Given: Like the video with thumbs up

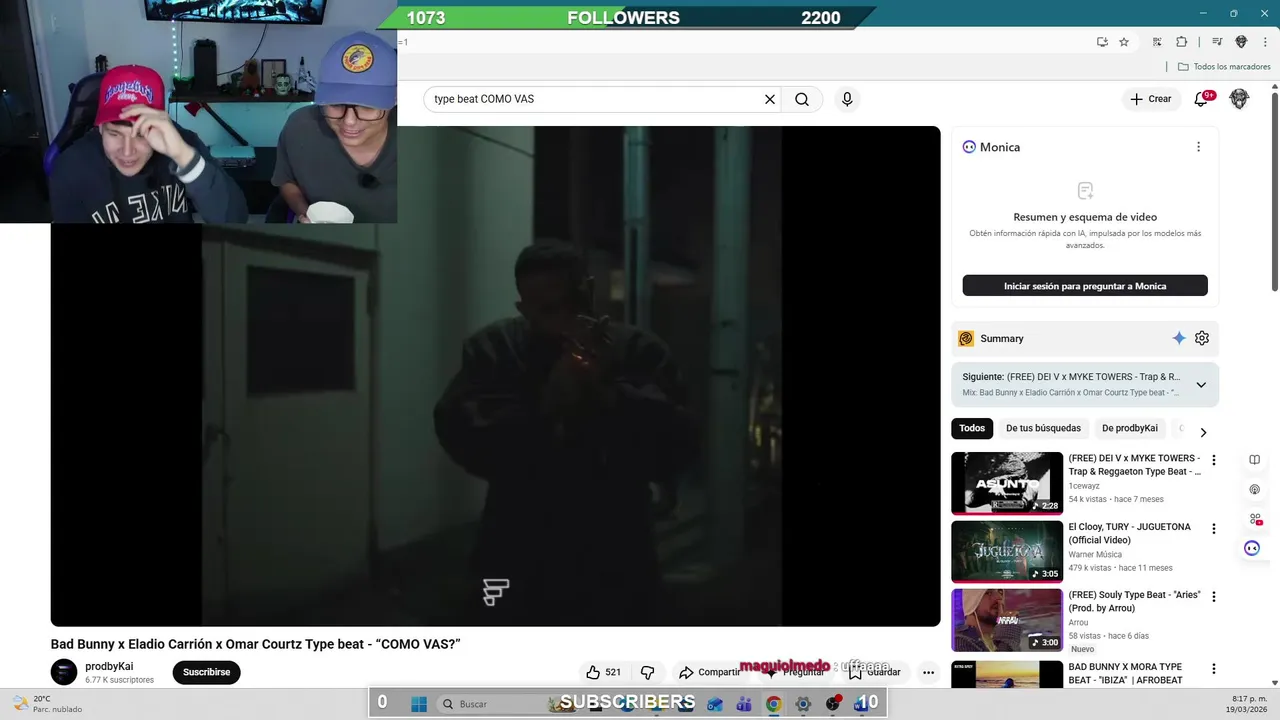Looking at the screenshot, I should coord(605,672).
